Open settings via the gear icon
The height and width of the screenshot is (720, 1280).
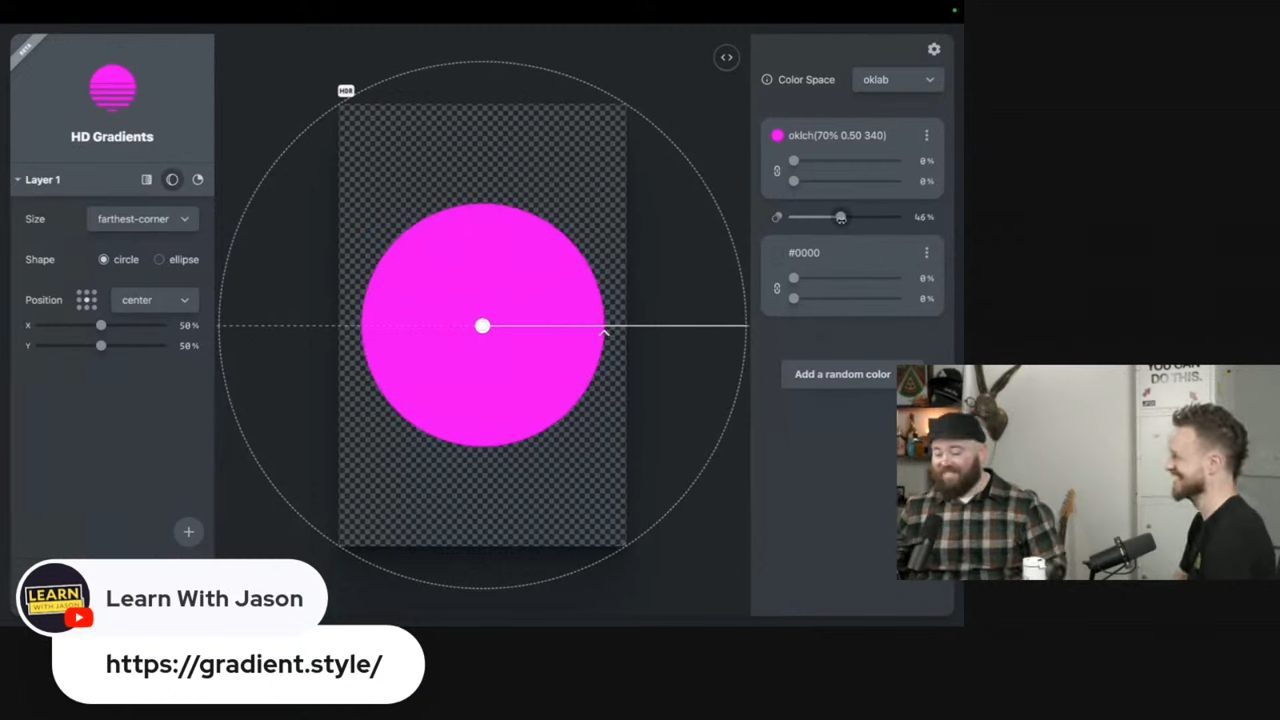[x=934, y=49]
